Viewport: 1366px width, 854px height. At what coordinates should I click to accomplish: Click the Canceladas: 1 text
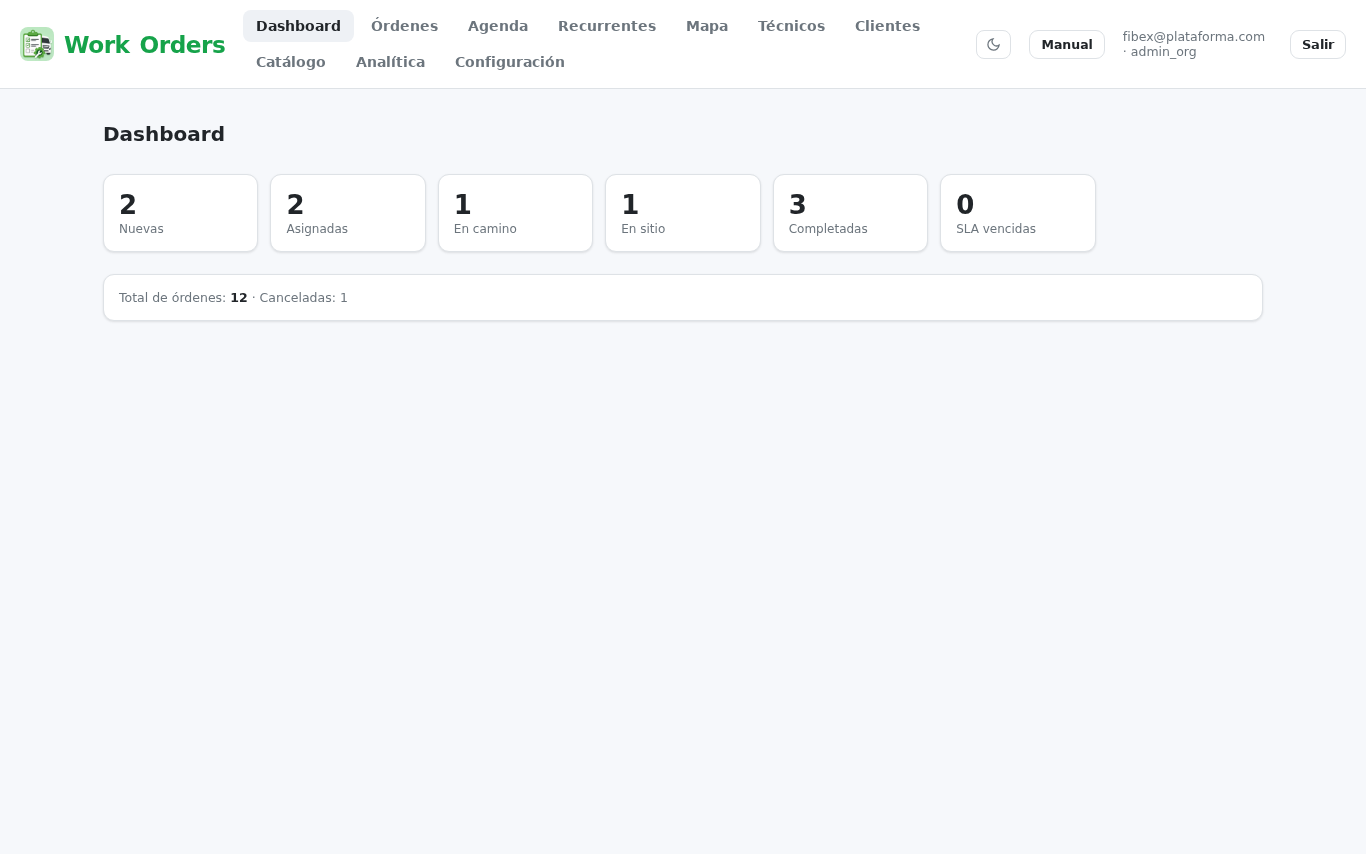[x=304, y=298]
